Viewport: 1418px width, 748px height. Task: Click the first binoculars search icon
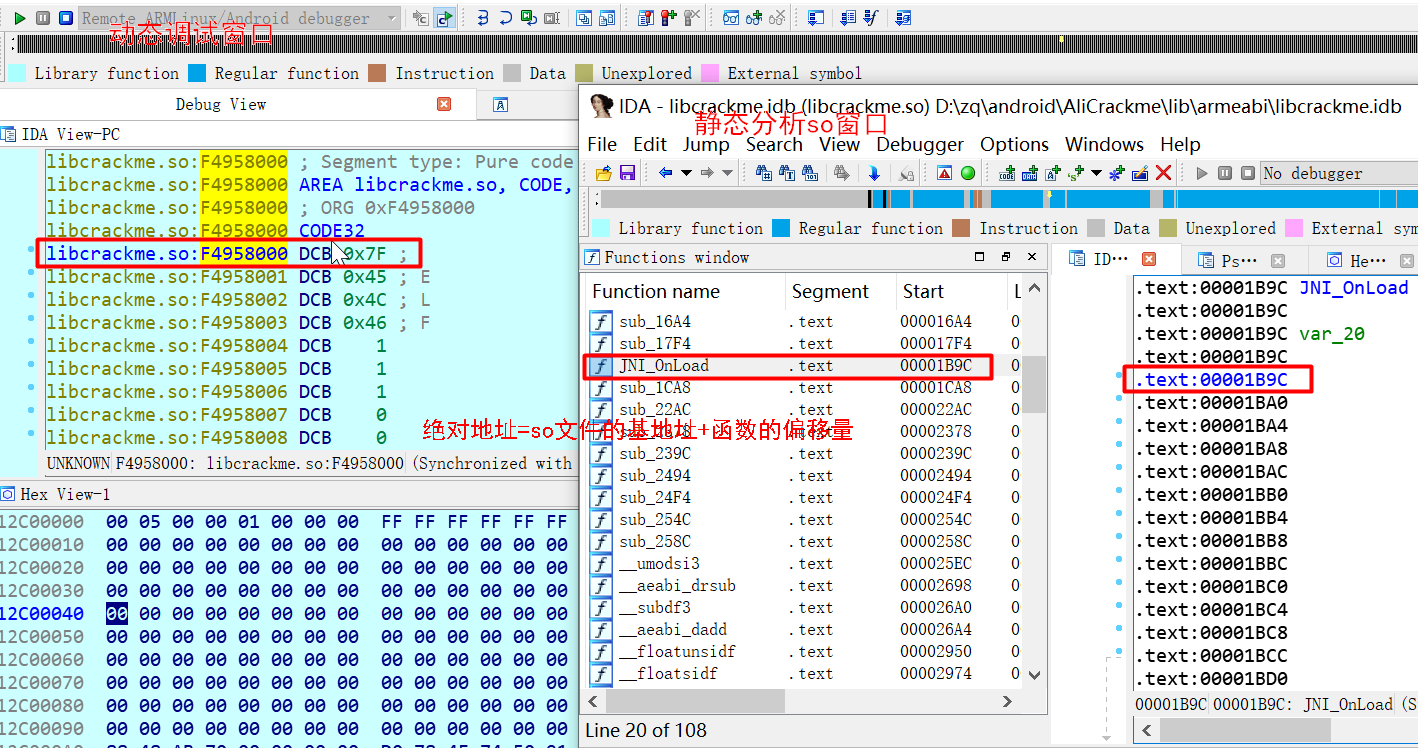point(763,173)
